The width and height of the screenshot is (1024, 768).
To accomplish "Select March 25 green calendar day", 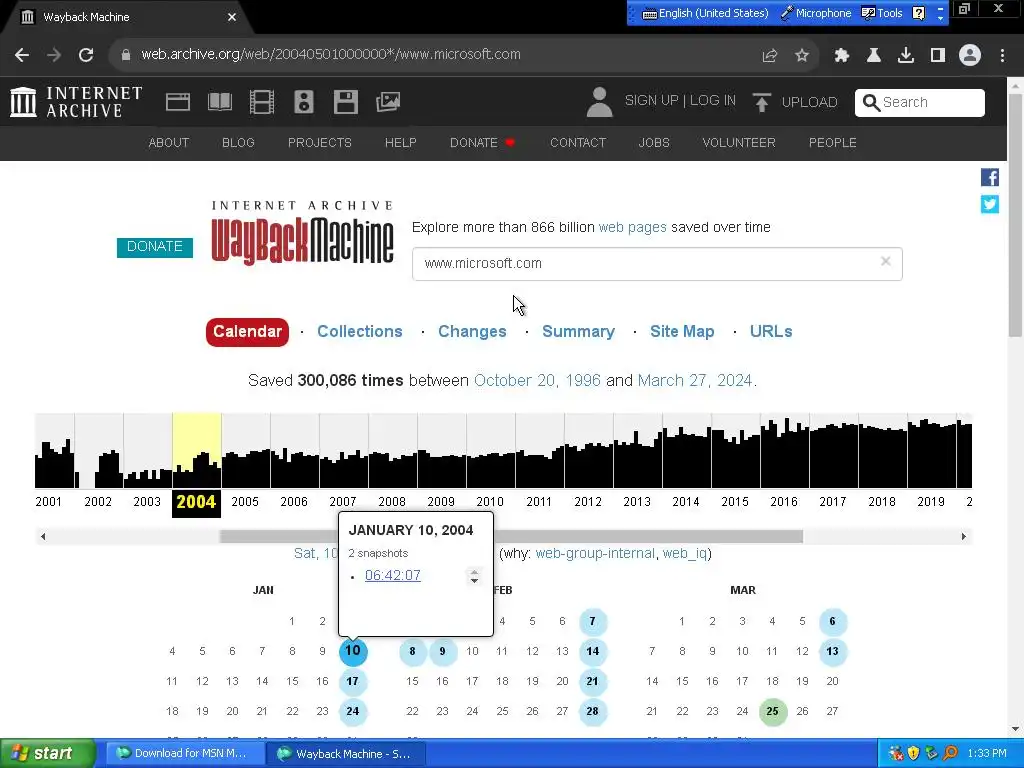I will [x=772, y=711].
